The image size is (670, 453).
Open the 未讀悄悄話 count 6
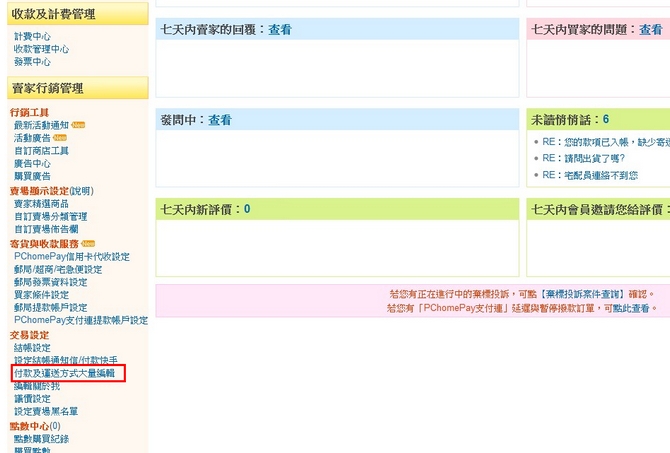[606, 120]
